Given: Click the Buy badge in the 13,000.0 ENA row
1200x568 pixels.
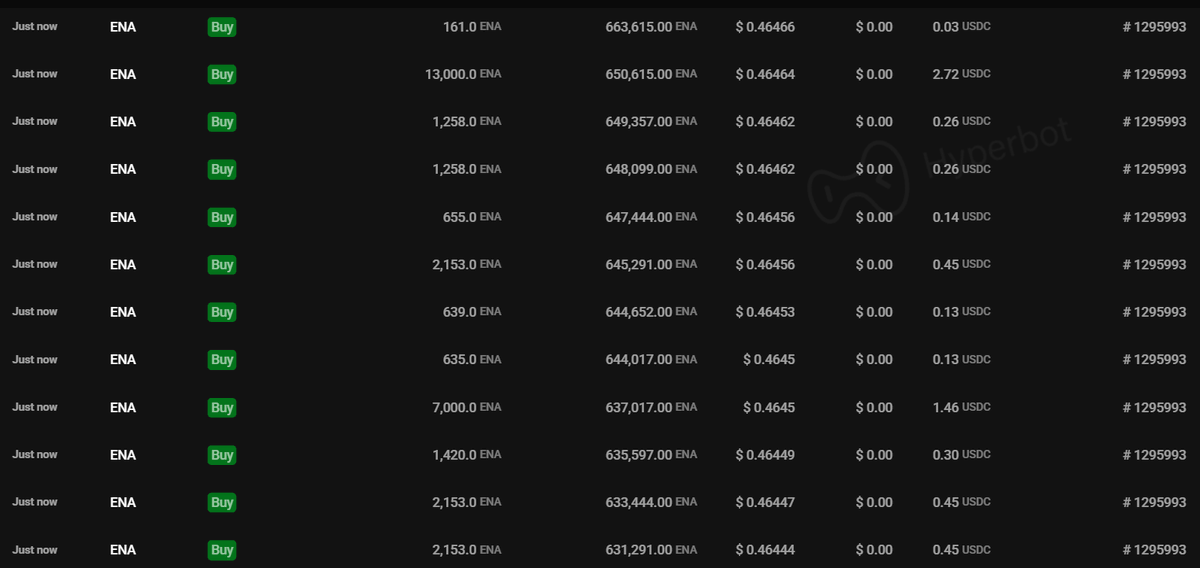Looking at the screenshot, I should pyautogui.click(x=222, y=74).
